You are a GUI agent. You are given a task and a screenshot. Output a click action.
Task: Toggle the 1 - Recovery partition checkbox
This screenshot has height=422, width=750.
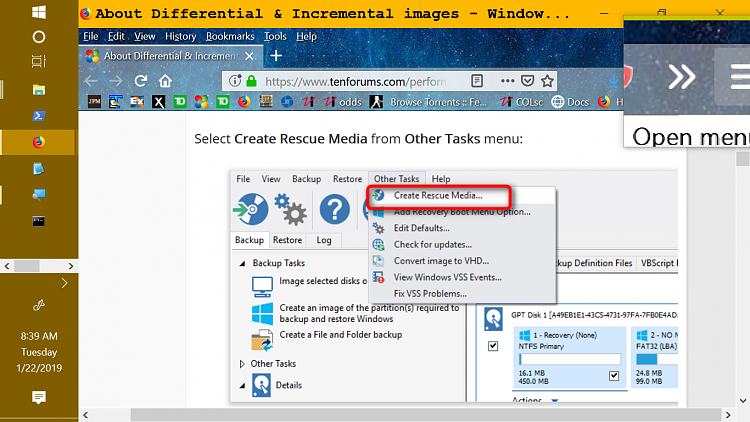[x=614, y=376]
